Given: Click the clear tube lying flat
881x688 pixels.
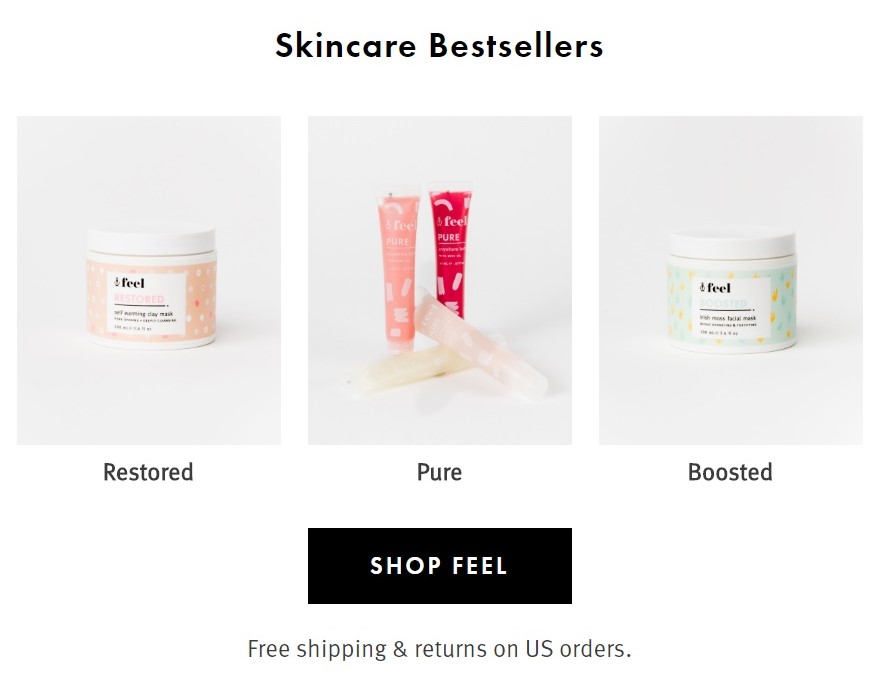Looking at the screenshot, I should pyautogui.click(x=402, y=368).
